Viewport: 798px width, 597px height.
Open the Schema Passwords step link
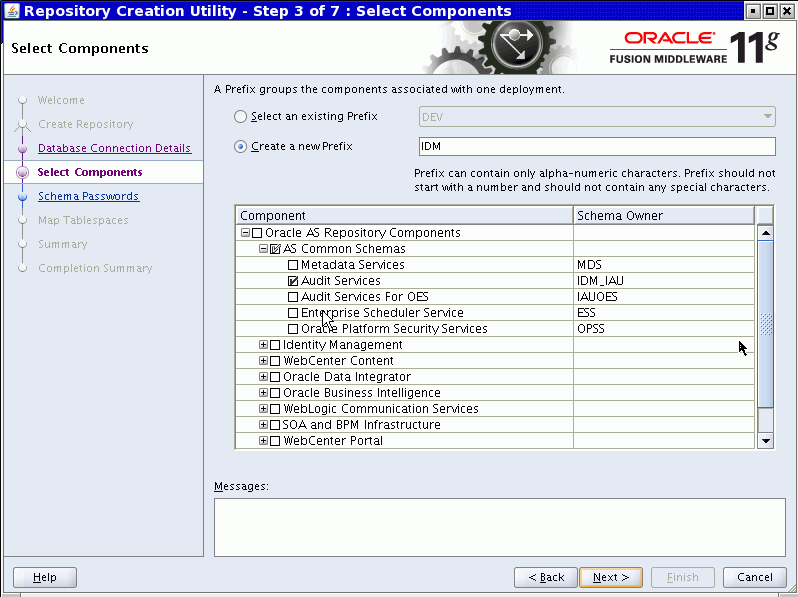click(89, 196)
